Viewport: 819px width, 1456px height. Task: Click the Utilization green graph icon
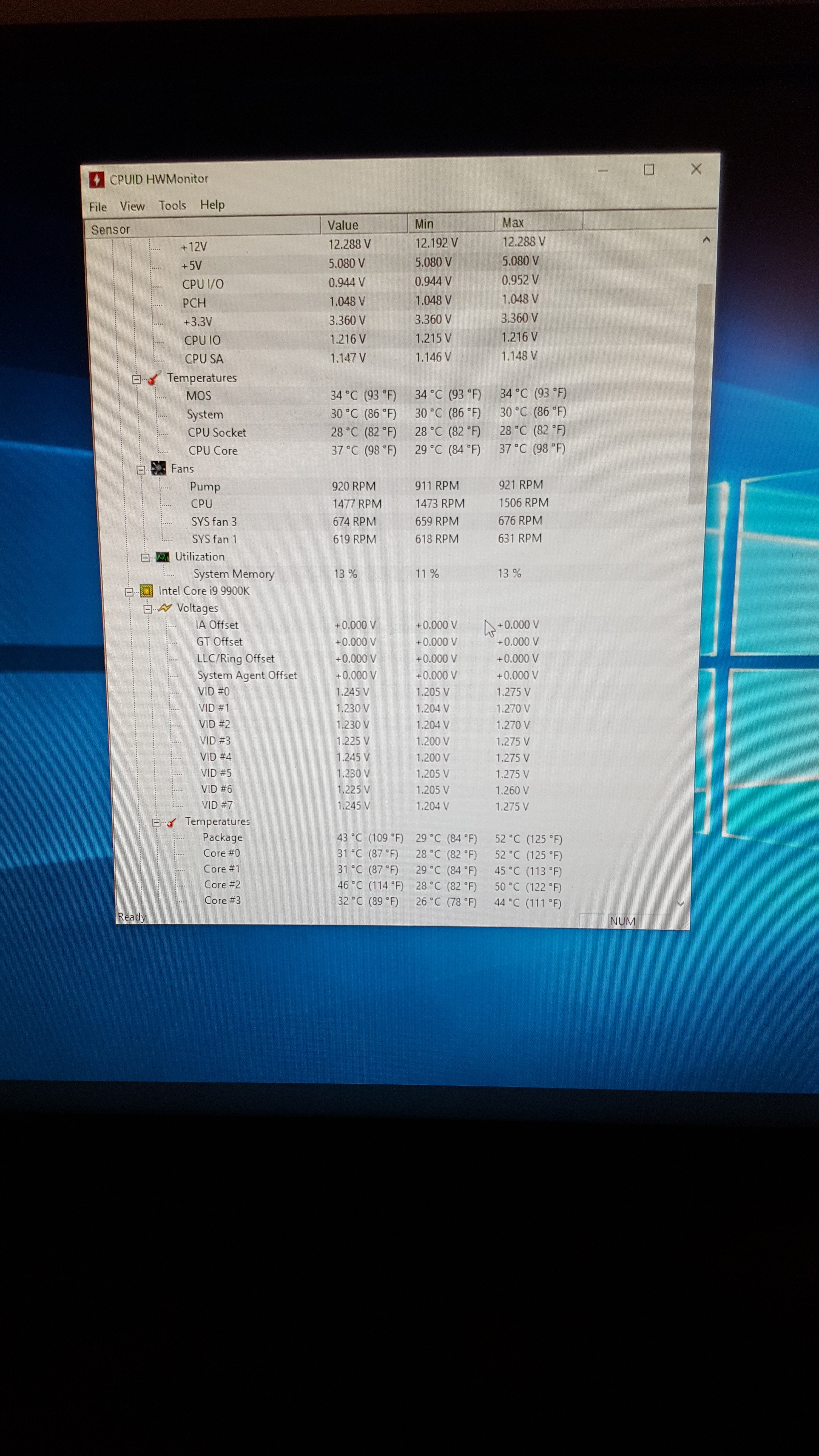[163, 557]
